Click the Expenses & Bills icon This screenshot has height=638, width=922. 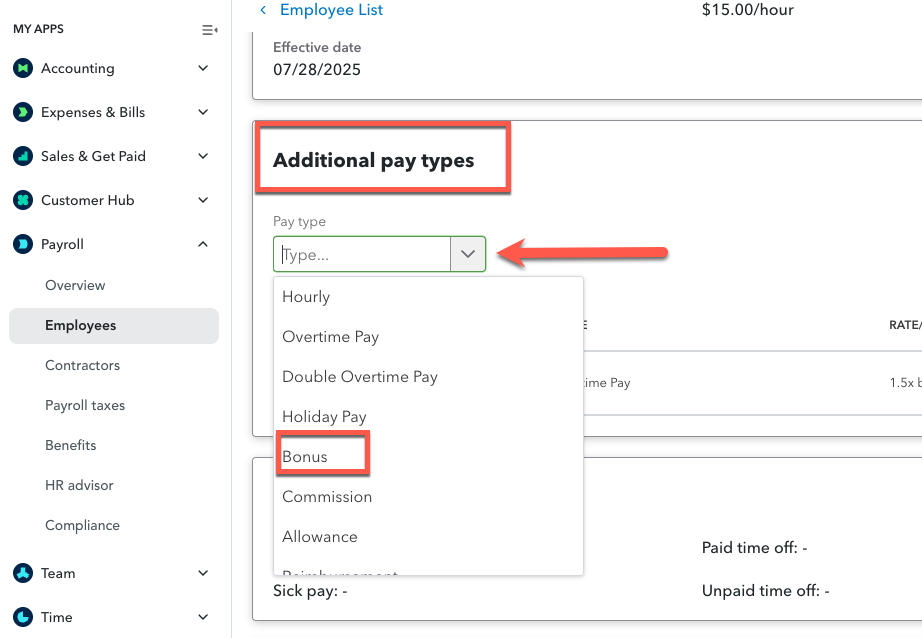[x=23, y=112]
